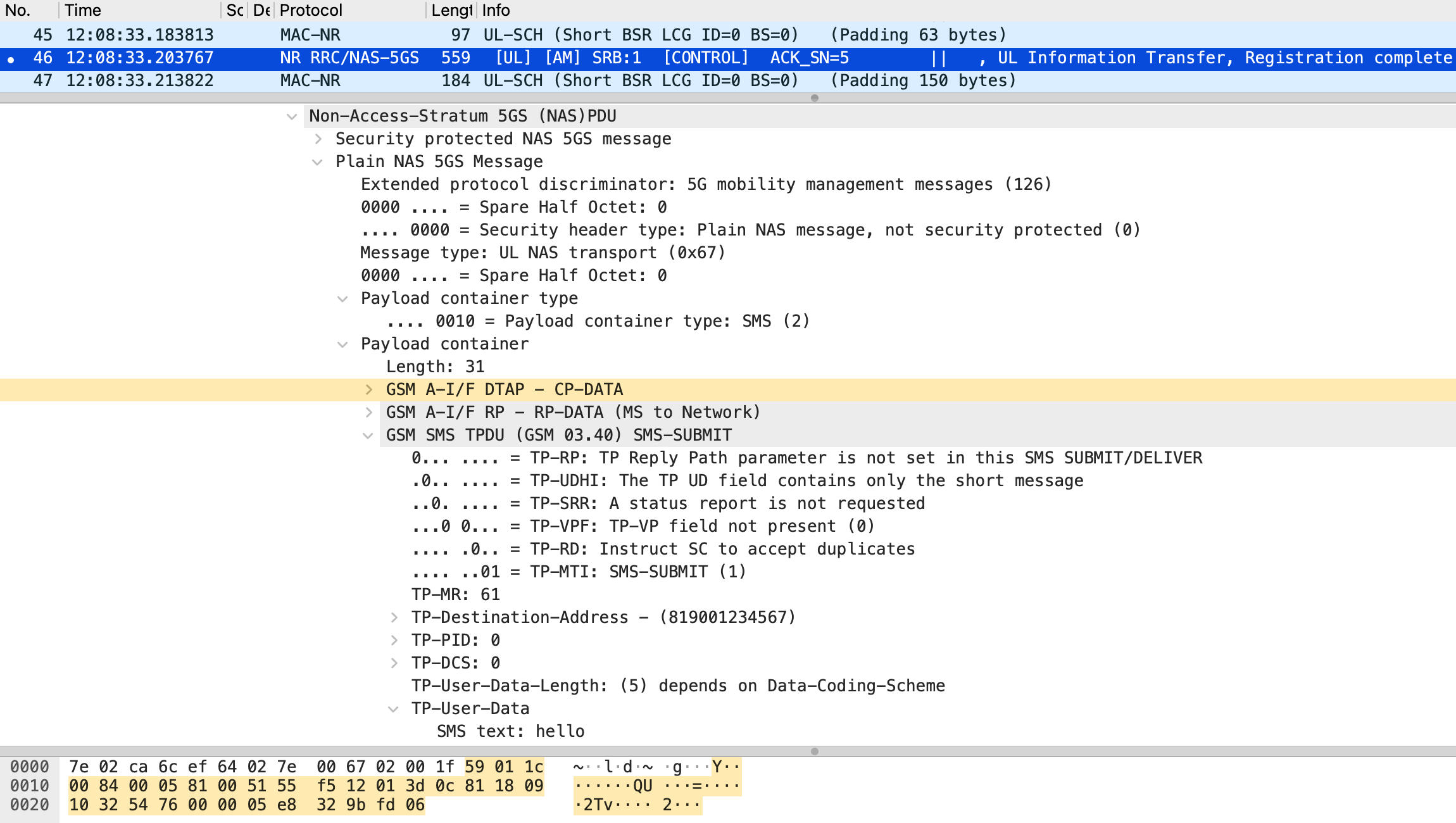Collapse the Payload container node
Viewport: 1456px width, 823px height.
coord(342,344)
